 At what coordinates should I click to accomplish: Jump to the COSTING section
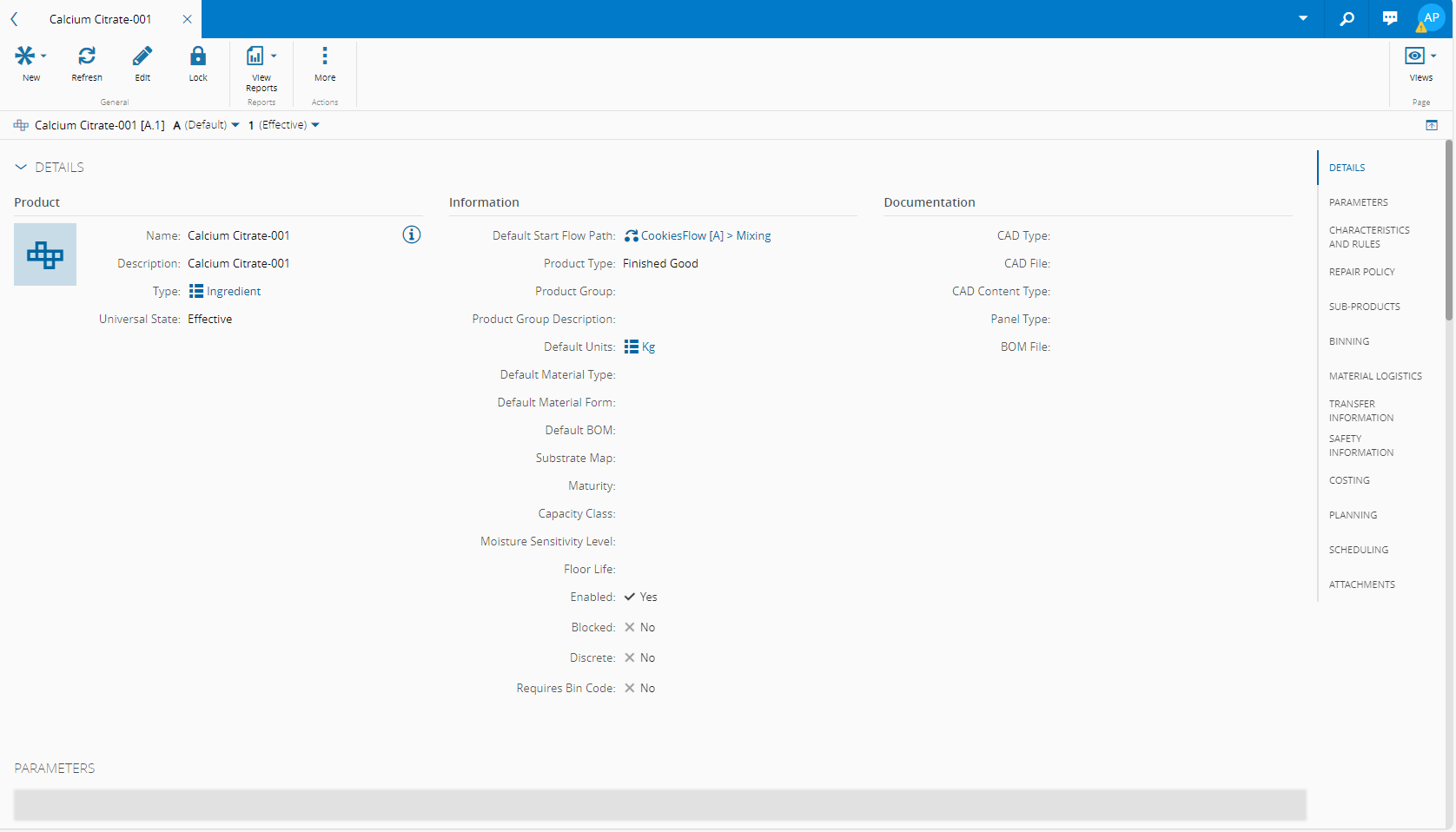pyautogui.click(x=1349, y=480)
